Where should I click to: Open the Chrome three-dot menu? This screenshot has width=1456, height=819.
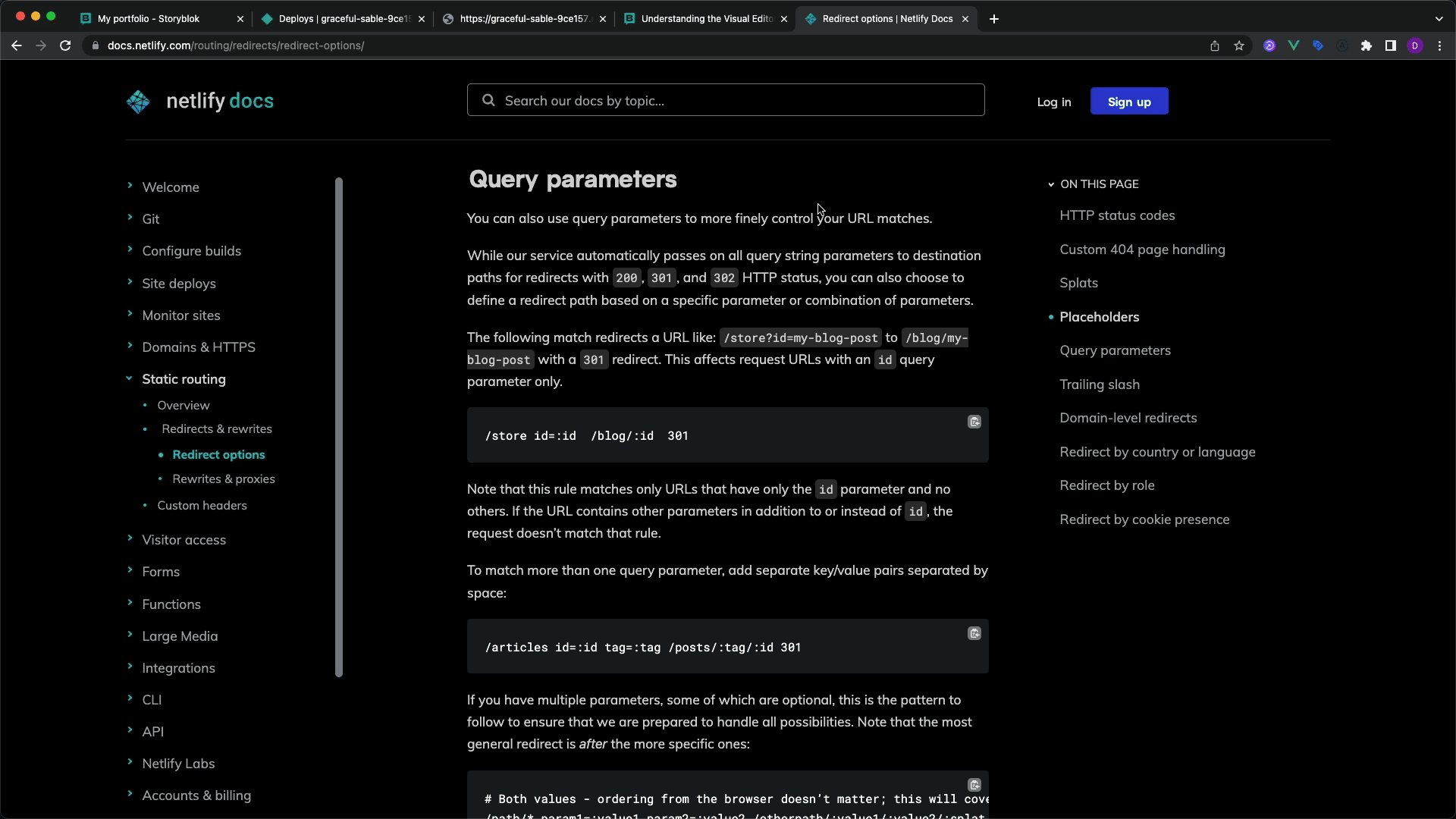tap(1439, 45)
